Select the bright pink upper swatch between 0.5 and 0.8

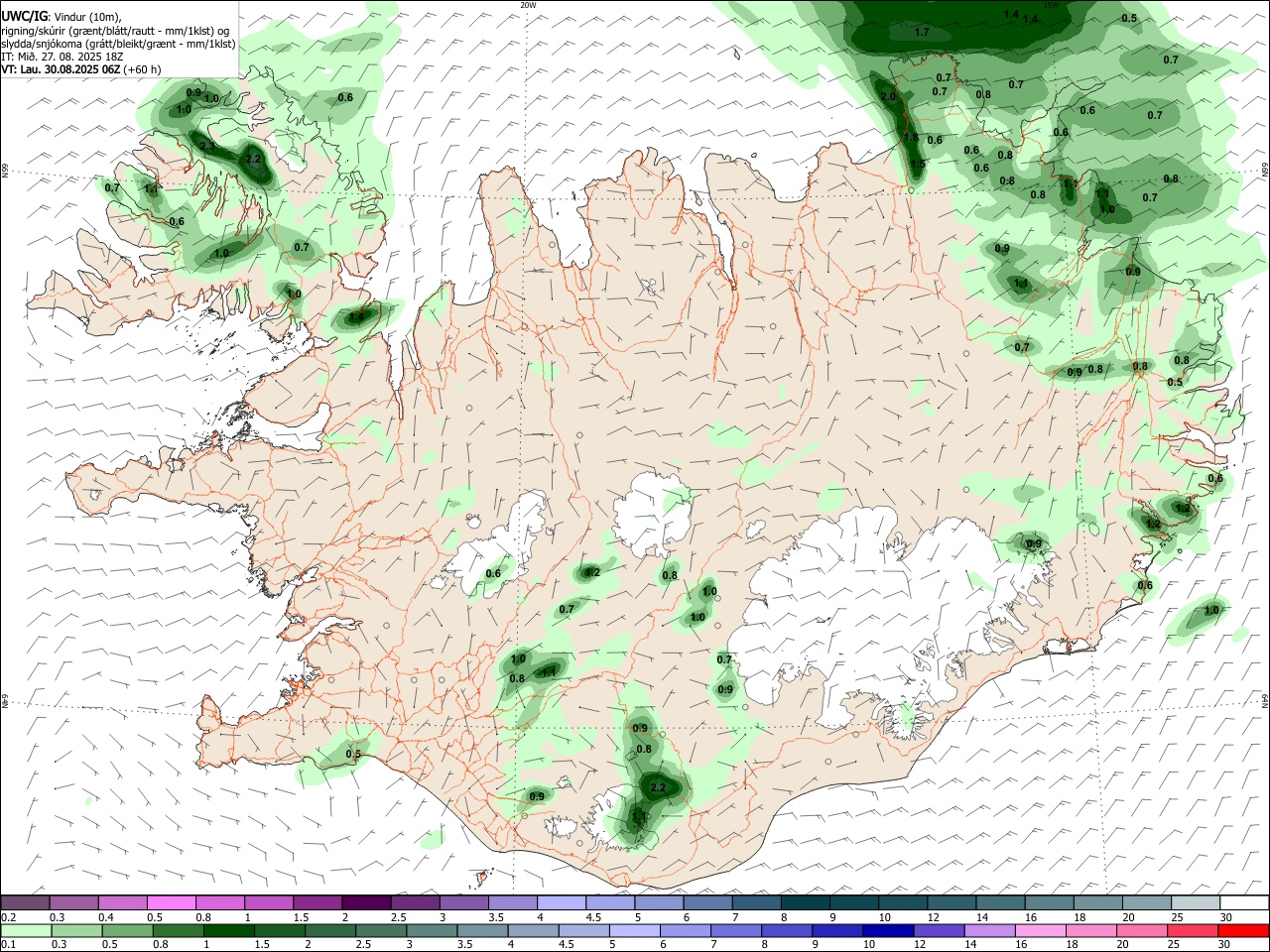click(x=172, y=902)
